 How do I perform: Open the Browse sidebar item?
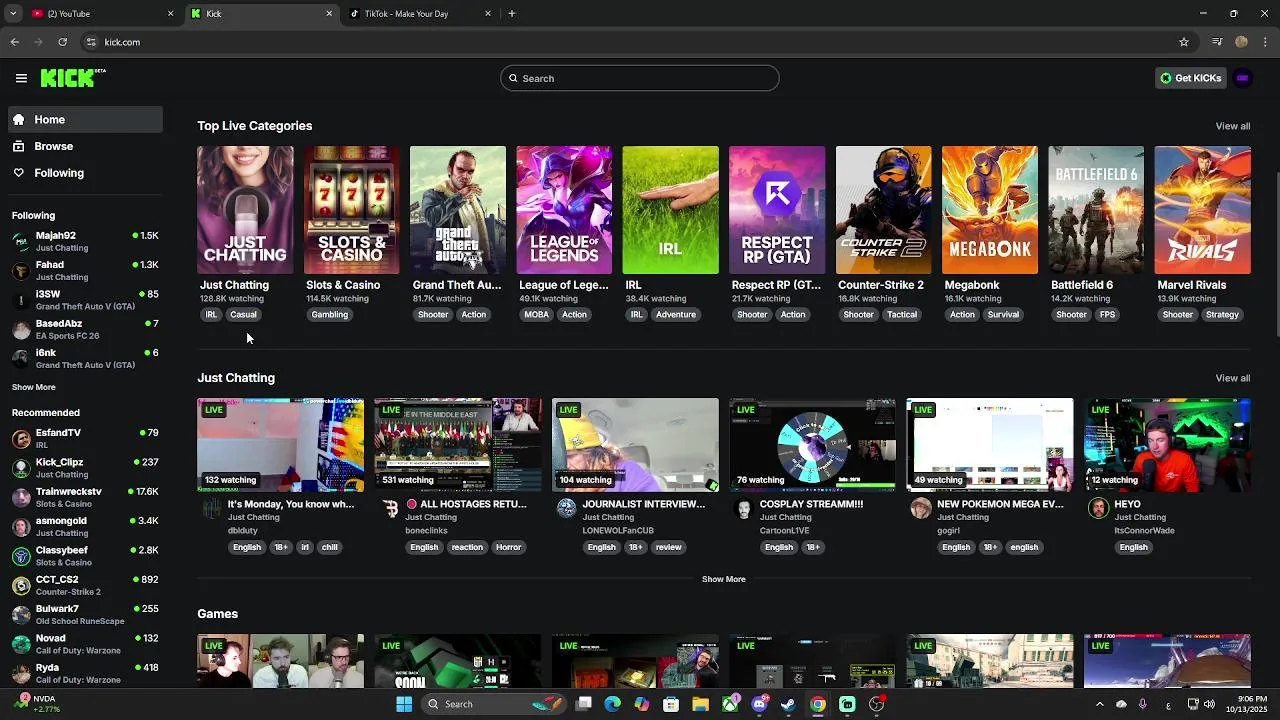[x=85, y=146]
